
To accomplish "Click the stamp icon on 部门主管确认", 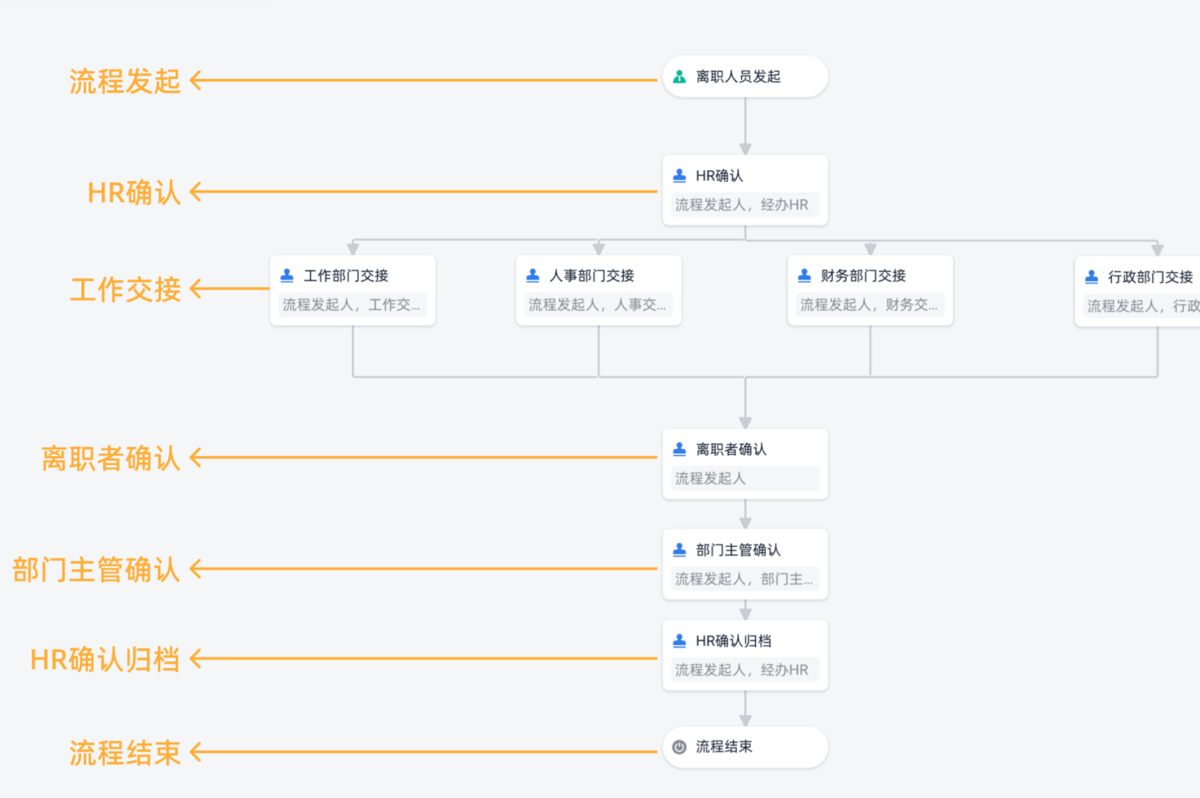I will pos(680,550).
